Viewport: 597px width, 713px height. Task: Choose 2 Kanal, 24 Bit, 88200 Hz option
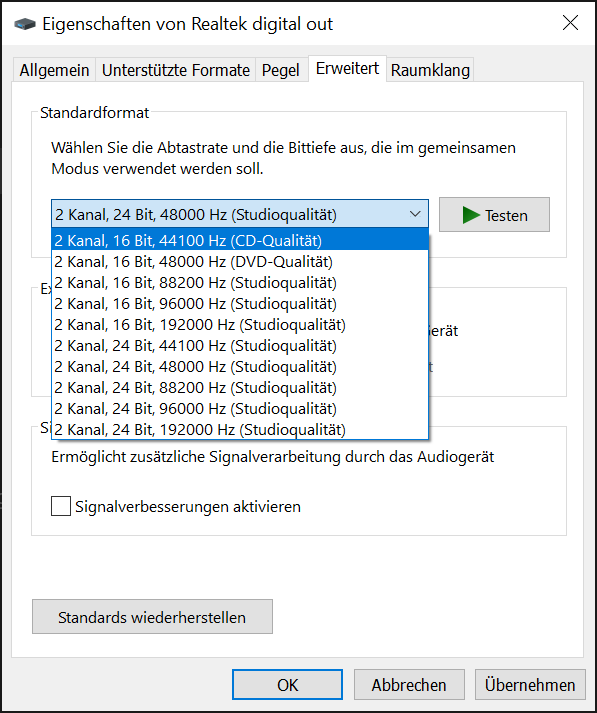tap(240, 387)
